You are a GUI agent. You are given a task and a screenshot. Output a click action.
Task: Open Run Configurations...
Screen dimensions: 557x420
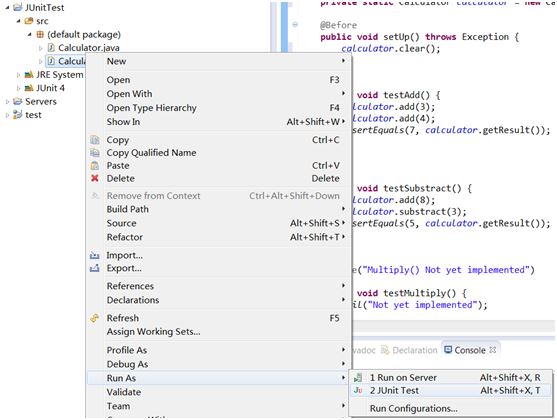point(451,409)
